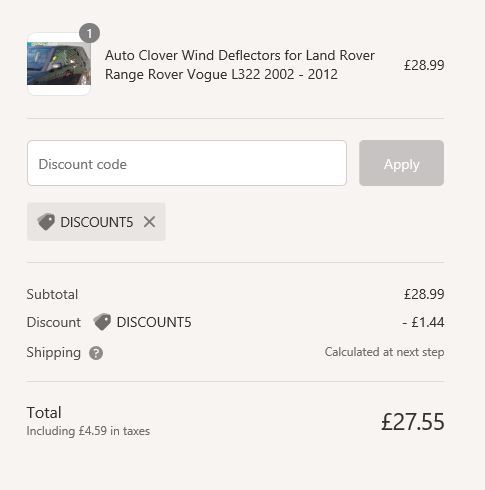Screen dimensions: 485x490
Task: Click the DISCOUNT5 text in Discount row
Action: 154,322
